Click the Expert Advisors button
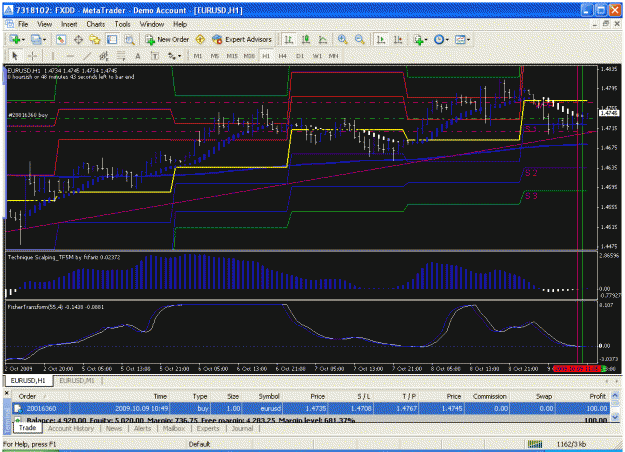This screenshot has width=625, height=452. tap(242, 39)
